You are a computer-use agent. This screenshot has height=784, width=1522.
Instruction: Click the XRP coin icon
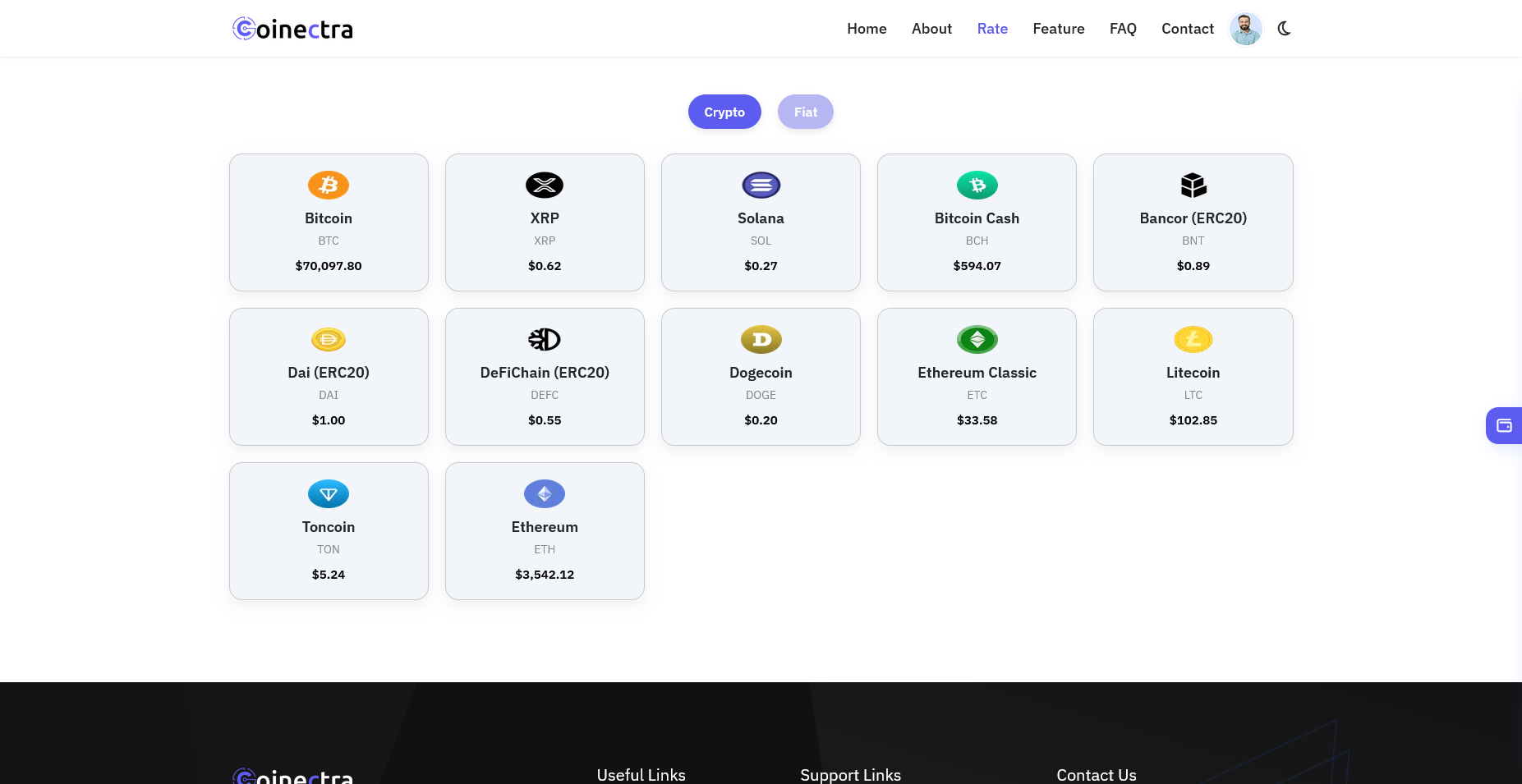(545, 185)
